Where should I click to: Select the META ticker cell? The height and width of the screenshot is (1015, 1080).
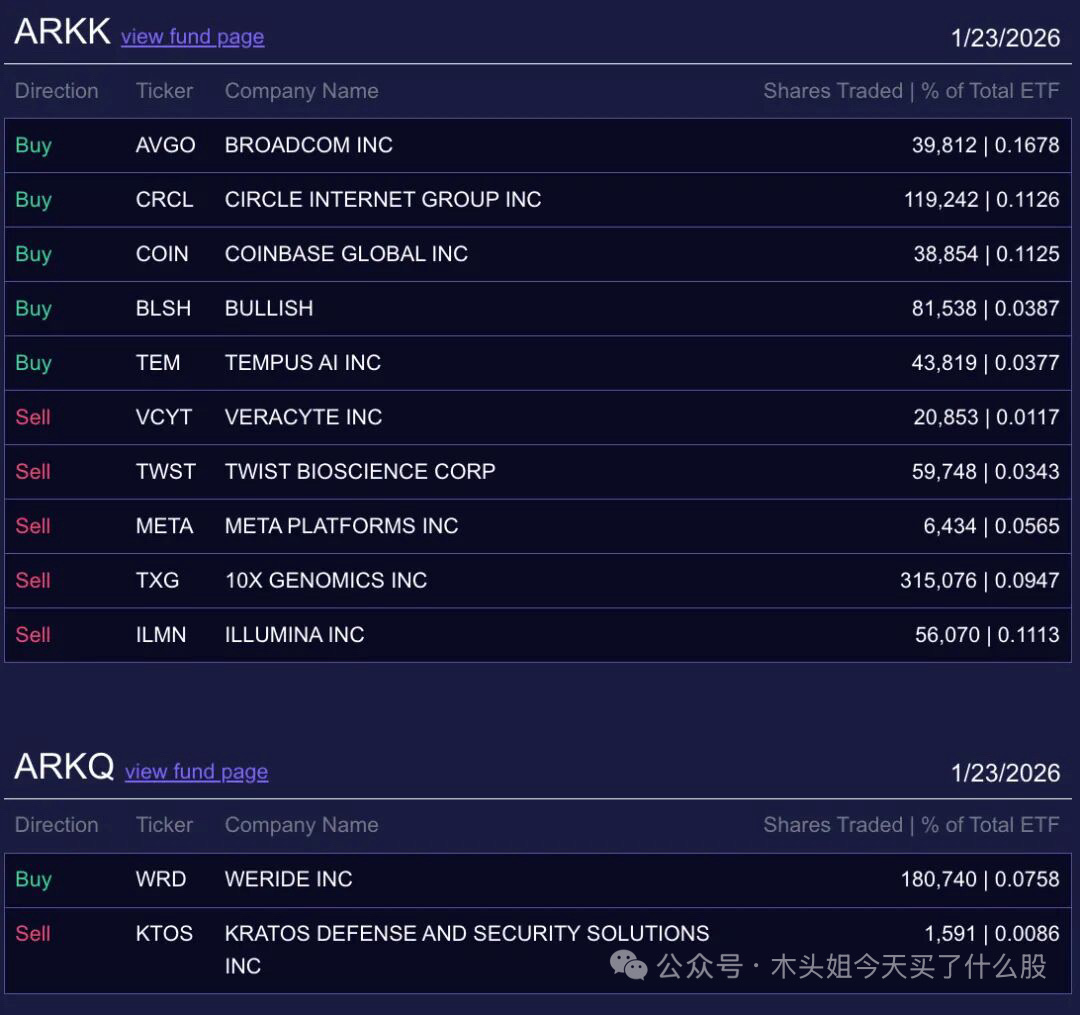[164, 526]
